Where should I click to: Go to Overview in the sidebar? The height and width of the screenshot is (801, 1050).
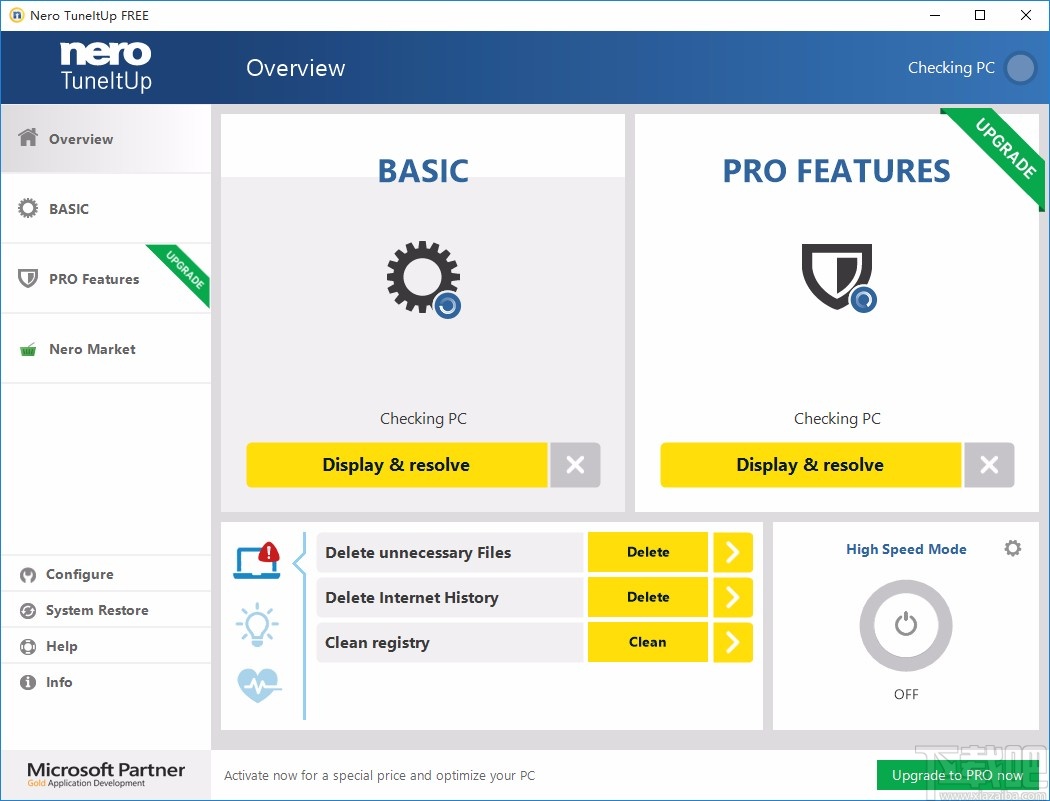pyautogui.click(x=106, y=139)
